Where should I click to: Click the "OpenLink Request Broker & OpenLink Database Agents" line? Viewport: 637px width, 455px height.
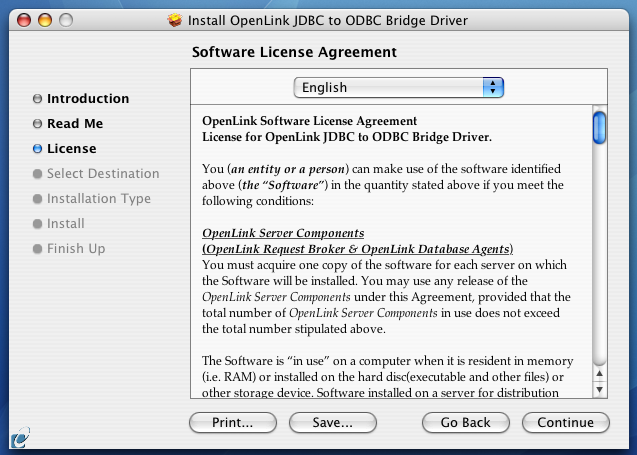point(358,249)
